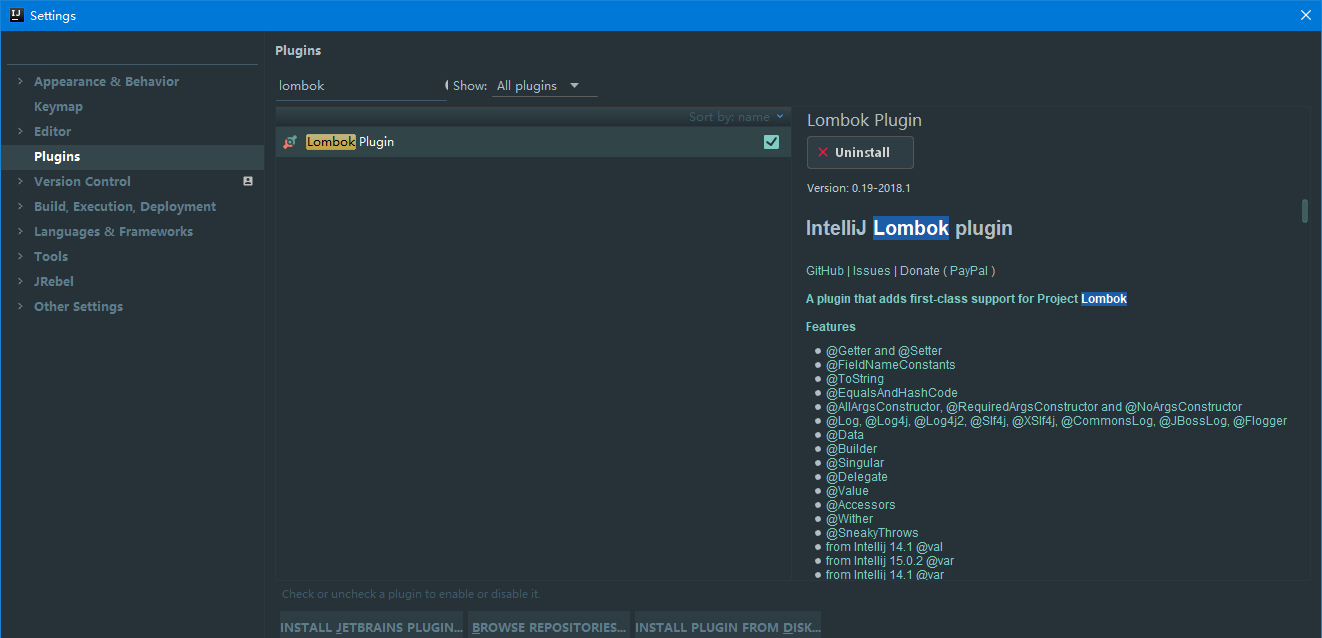Image resolution: width=1322 pixels, height=638 pixels.
Task: Open Languages & Frameworks settings
Action: tap(113, 231)
